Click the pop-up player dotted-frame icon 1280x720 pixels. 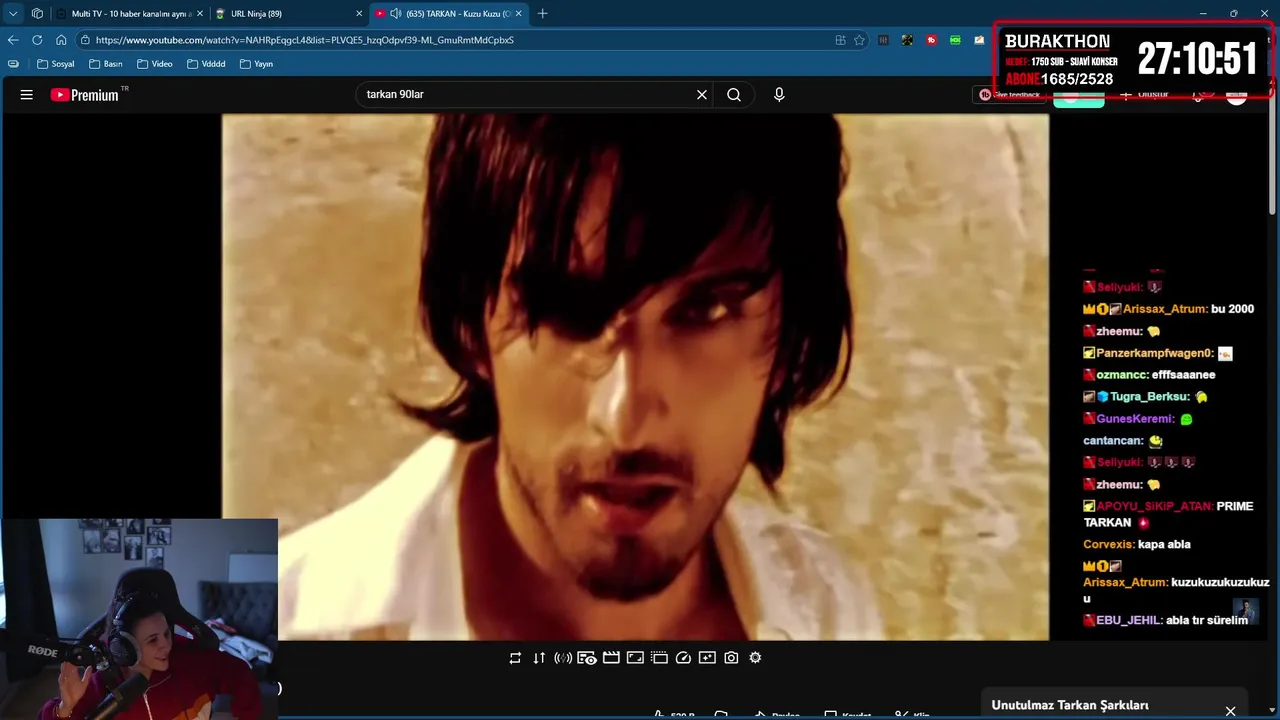tap(659, 658)
